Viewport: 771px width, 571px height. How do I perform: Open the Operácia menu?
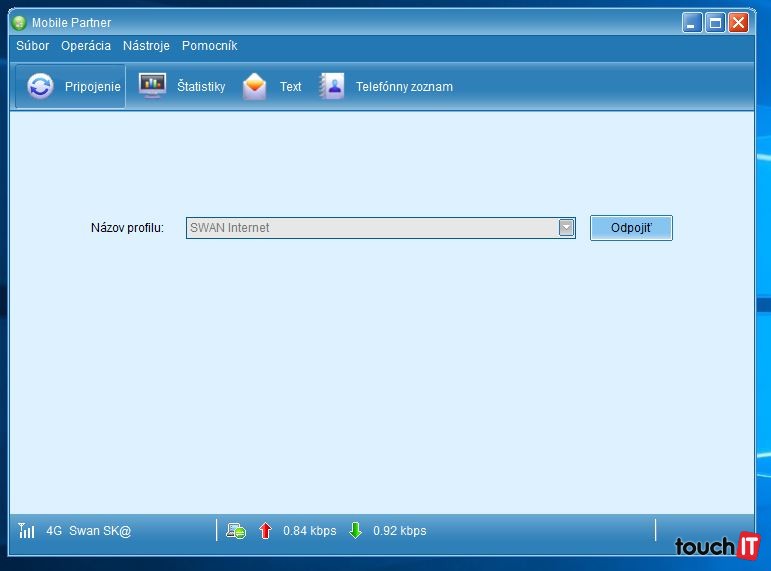(86, 46)
